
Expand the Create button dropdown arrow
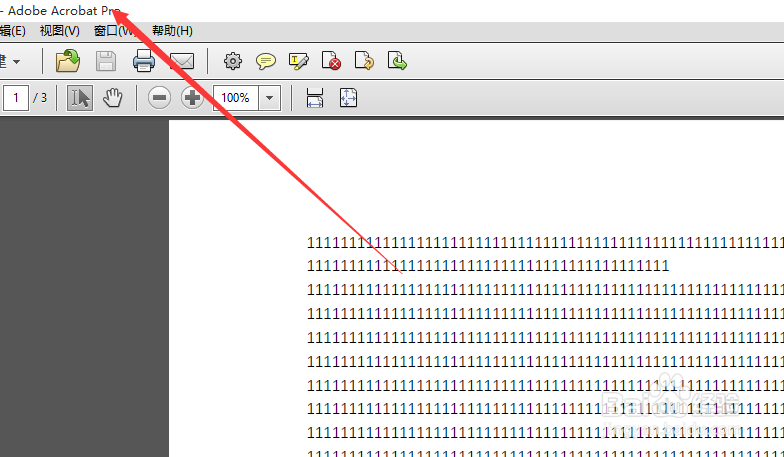pos(16,62)
